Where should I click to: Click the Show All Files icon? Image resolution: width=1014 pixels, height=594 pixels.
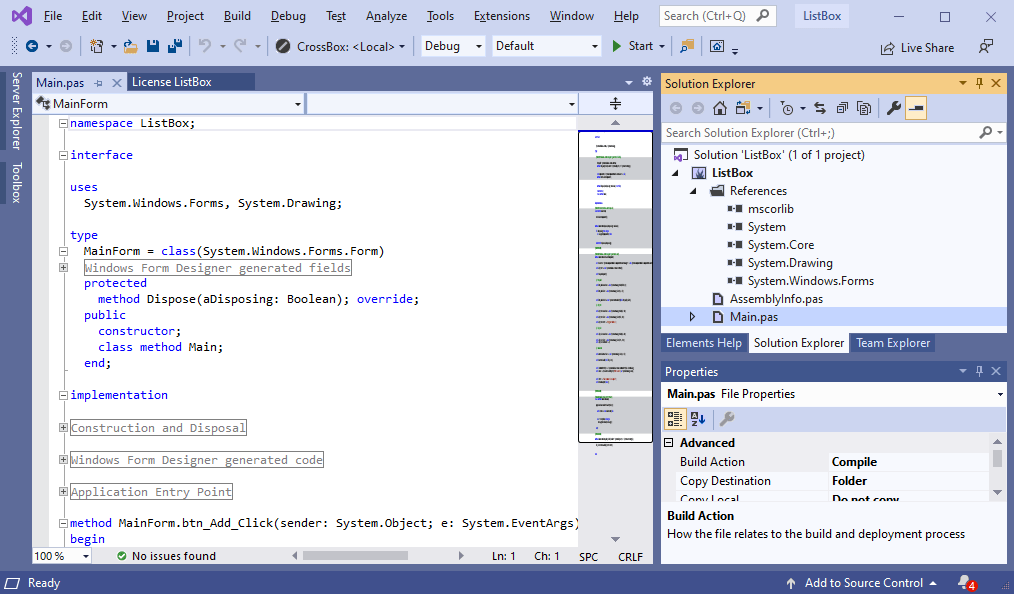pyautogui.click(x=864, y=108)
